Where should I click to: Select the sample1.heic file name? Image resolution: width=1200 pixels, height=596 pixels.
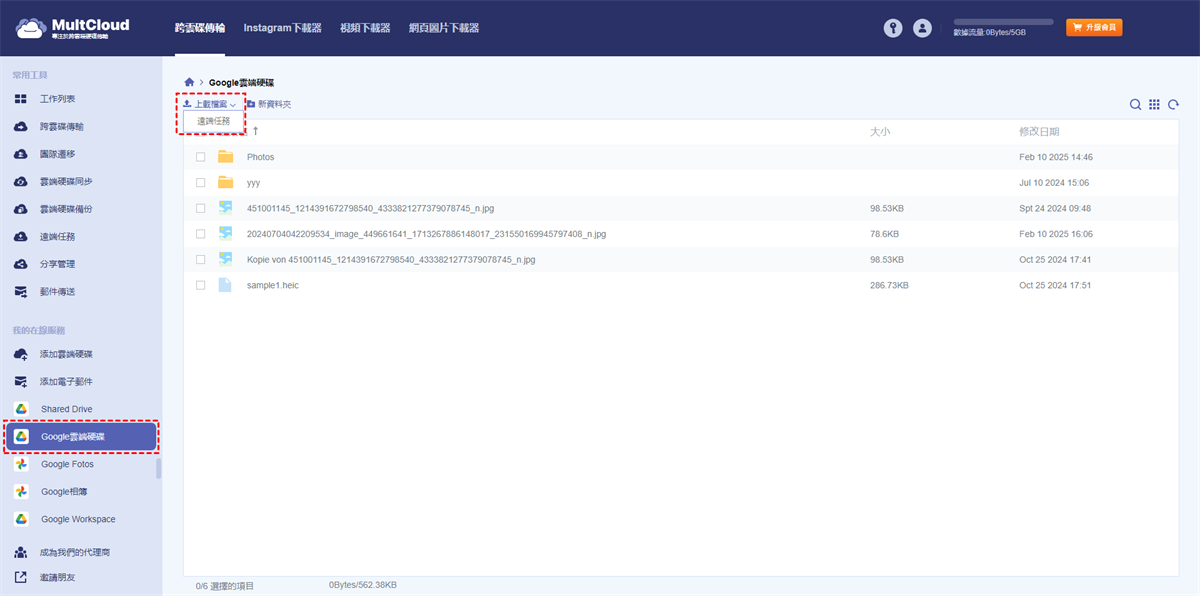[273, 285]
